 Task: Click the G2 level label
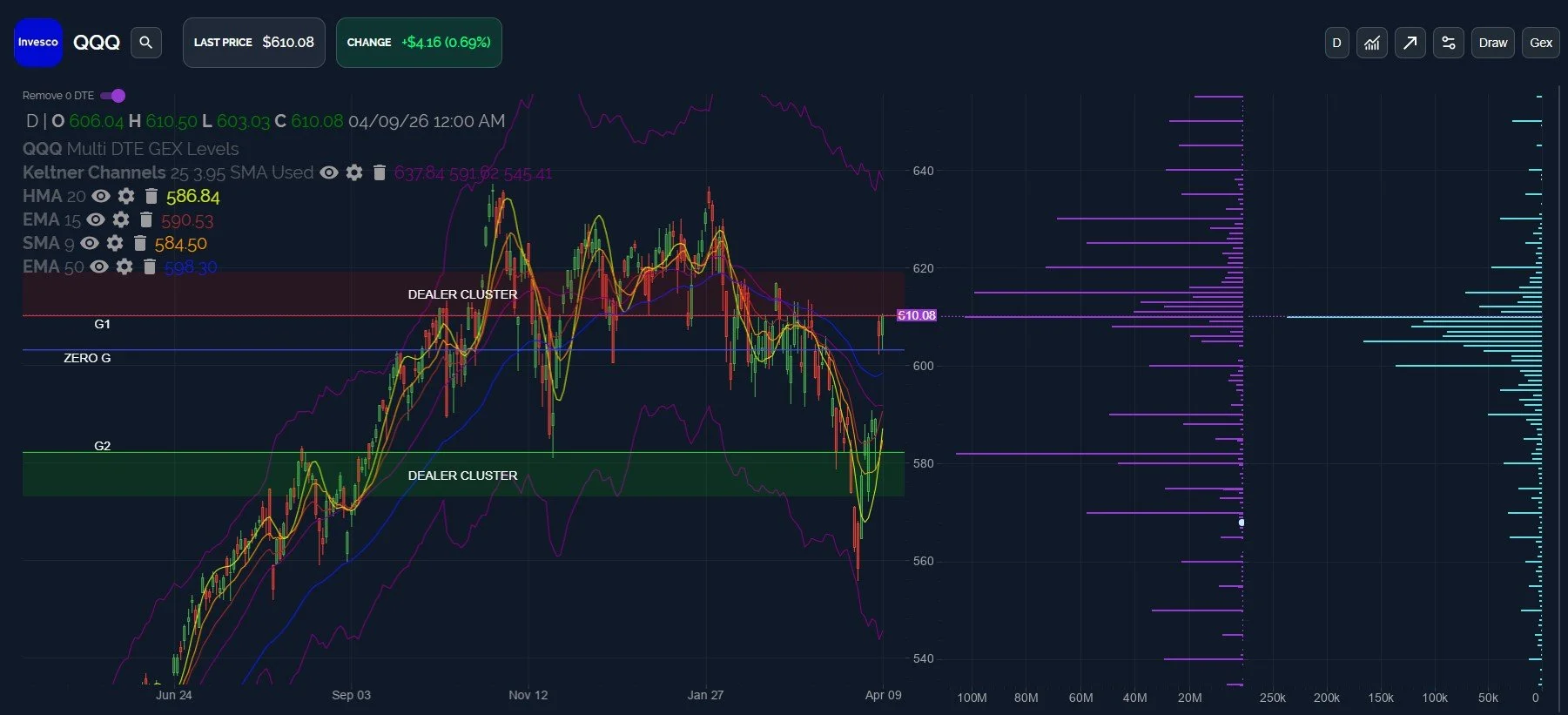tap(103, 446)
